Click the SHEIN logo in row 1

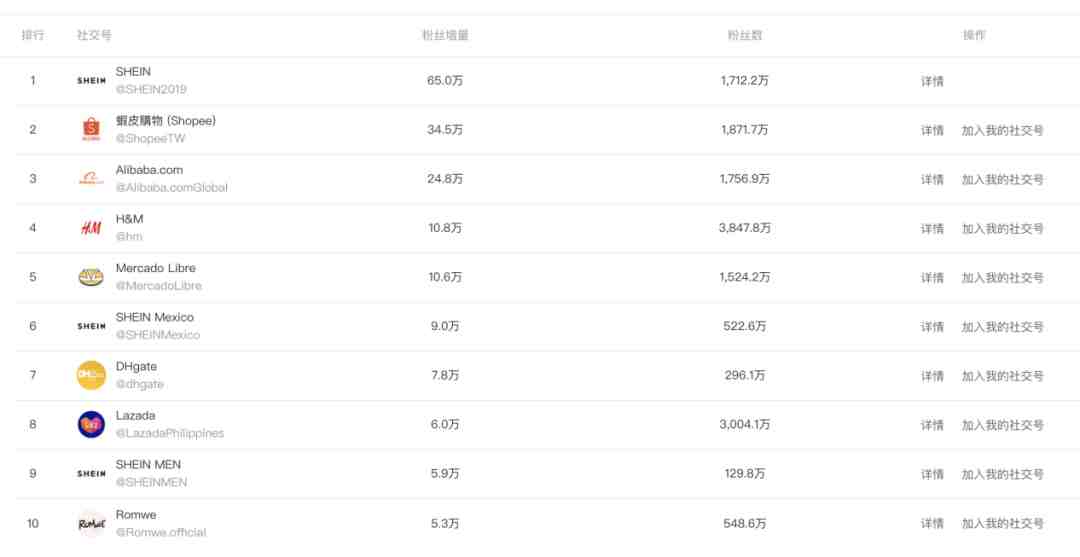[x=91, y=81]
